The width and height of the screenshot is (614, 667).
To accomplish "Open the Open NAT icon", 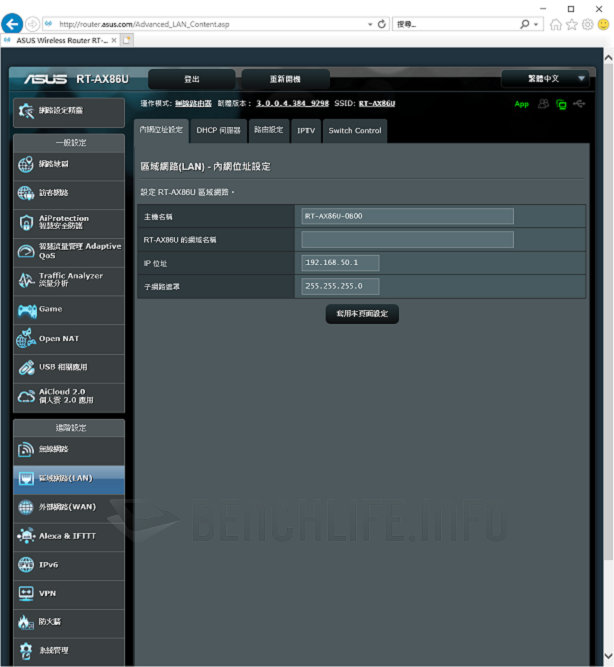I will [x=26, y=339].
